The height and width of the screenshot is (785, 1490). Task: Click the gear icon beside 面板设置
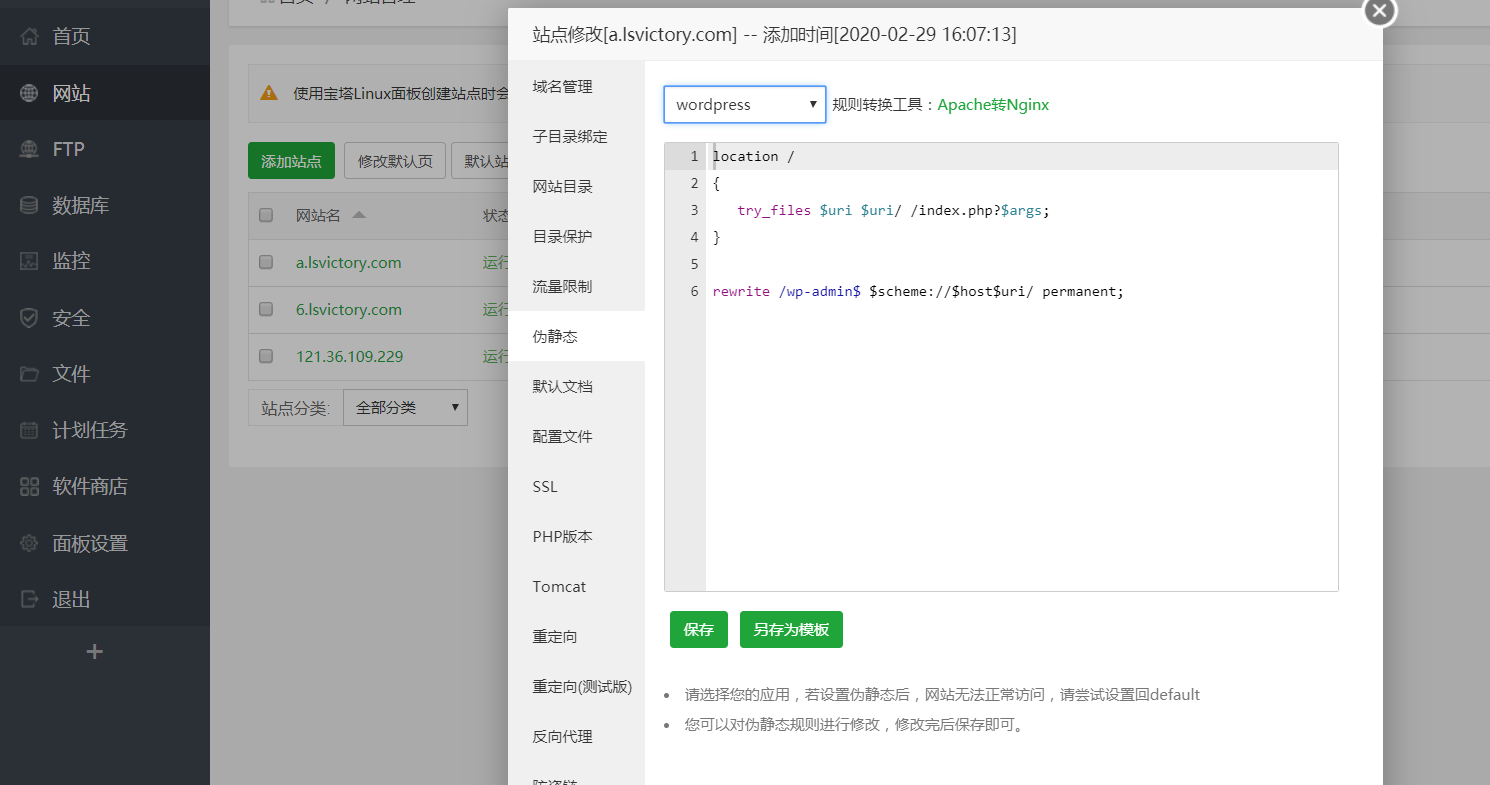coord(30,543)
